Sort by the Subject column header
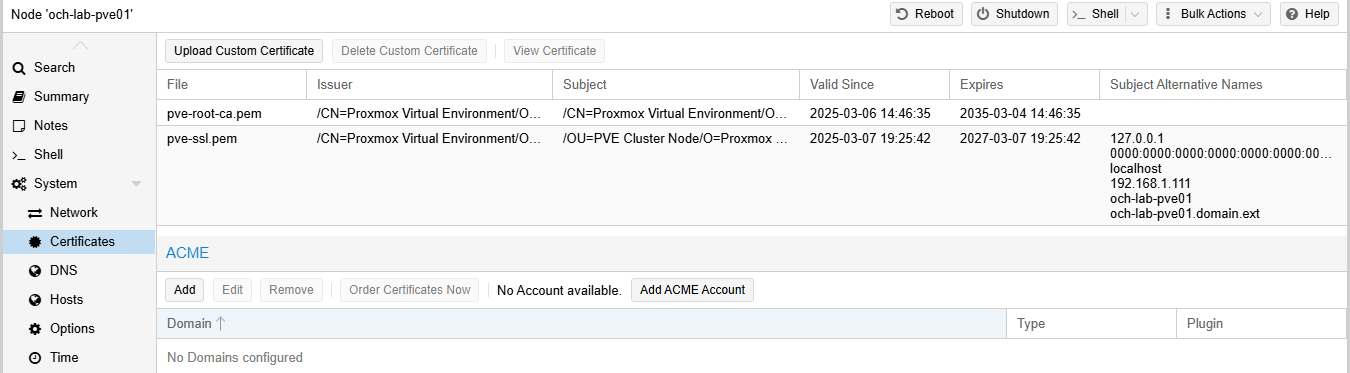Viewport: 1350px width, 373px height. [x=675, y=85]
